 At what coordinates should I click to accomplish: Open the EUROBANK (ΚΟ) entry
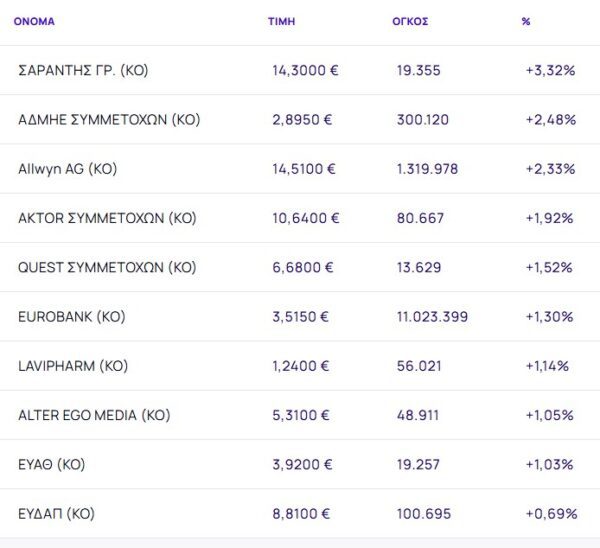tap(71, 316)
